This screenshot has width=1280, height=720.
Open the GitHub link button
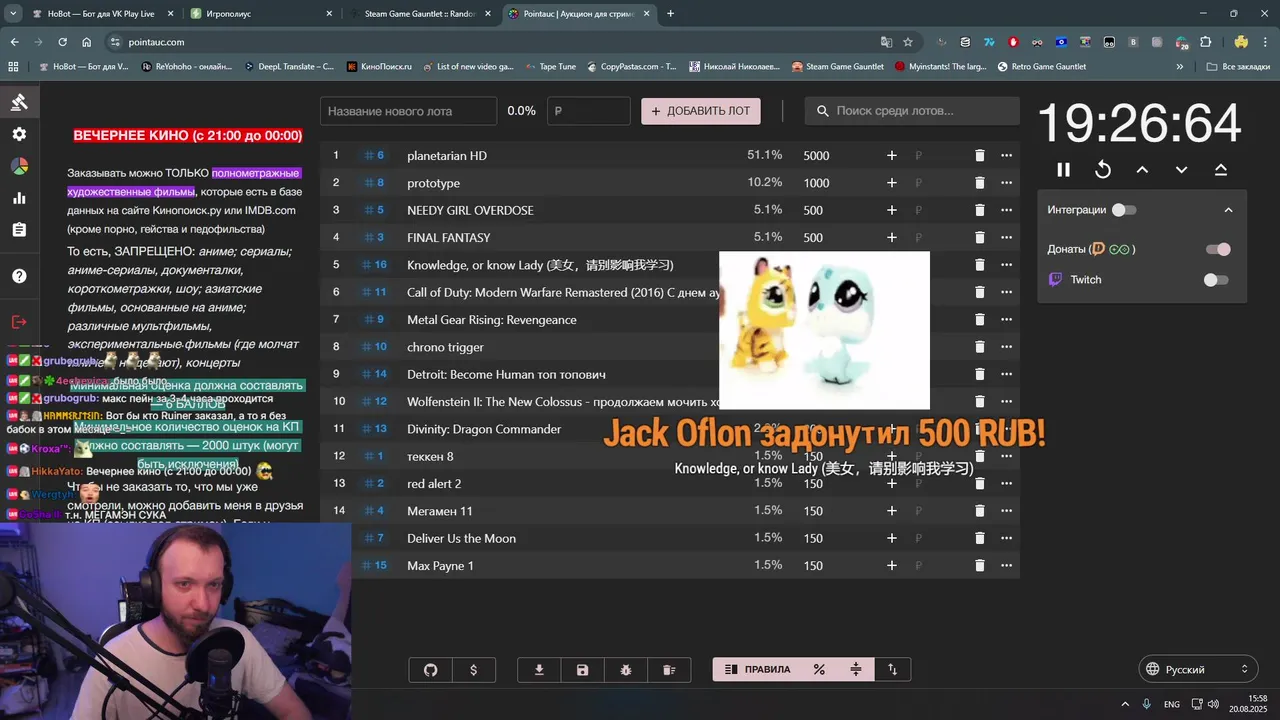click(x=430, y=670)
